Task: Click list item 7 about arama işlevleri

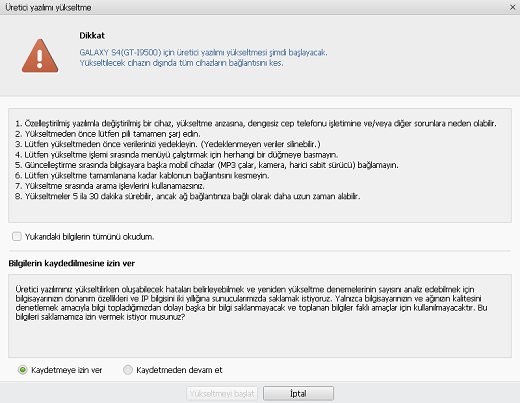Action: pos(110,186)
